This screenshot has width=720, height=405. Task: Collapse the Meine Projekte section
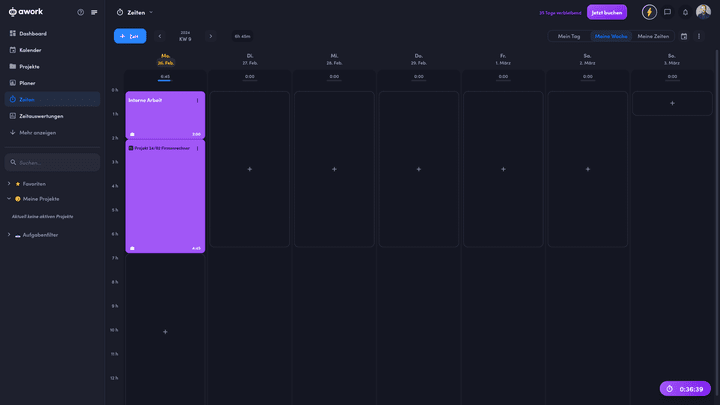pos(9,199)
